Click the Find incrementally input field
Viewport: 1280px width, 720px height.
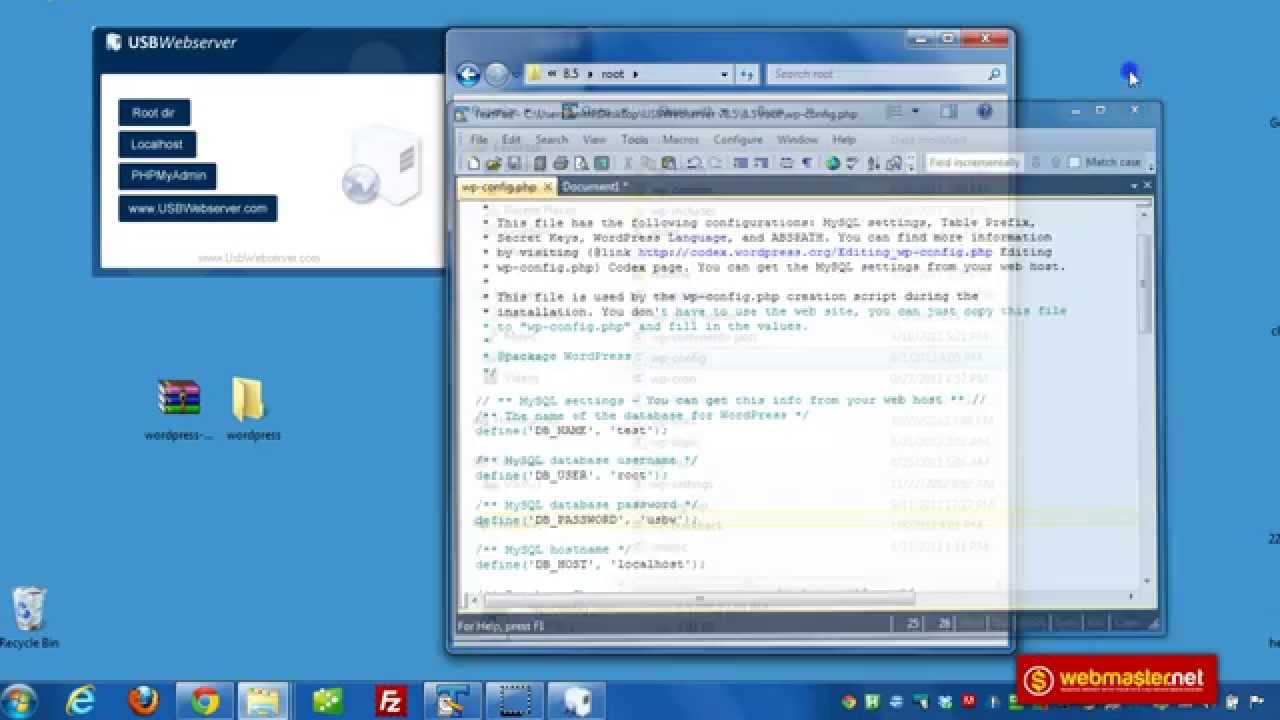point(974,162)
